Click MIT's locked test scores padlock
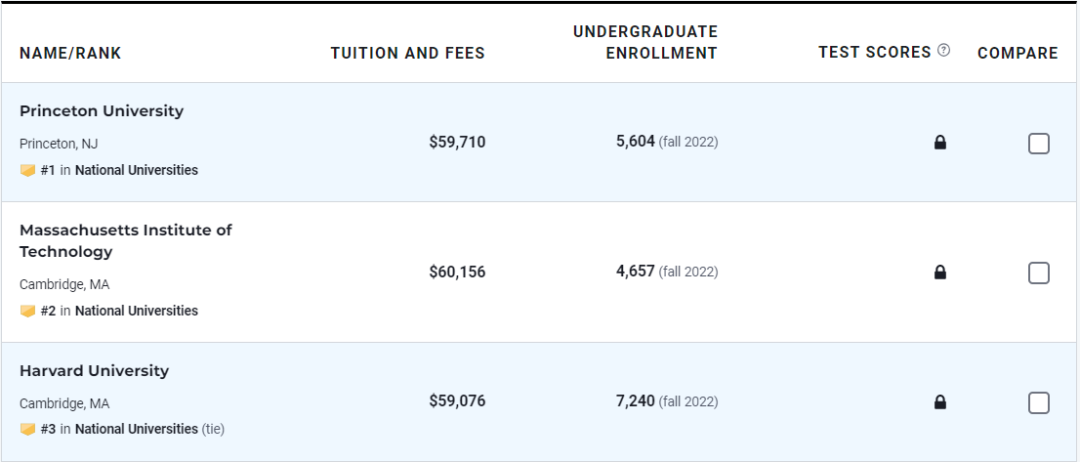The width and height of the screenshot is (1080, 462). (940, 272)
